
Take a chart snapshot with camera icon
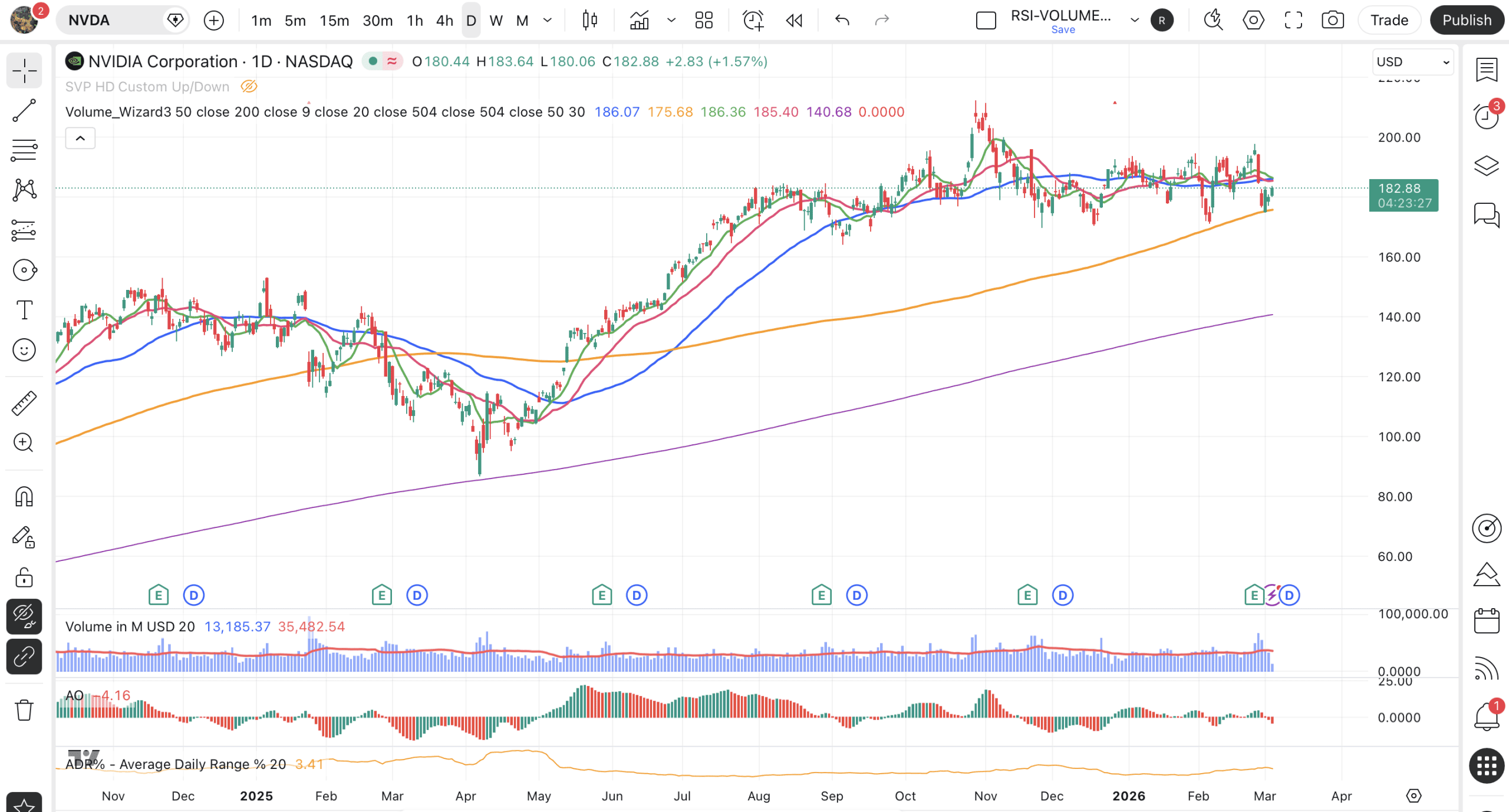[x=1332, y=21]
